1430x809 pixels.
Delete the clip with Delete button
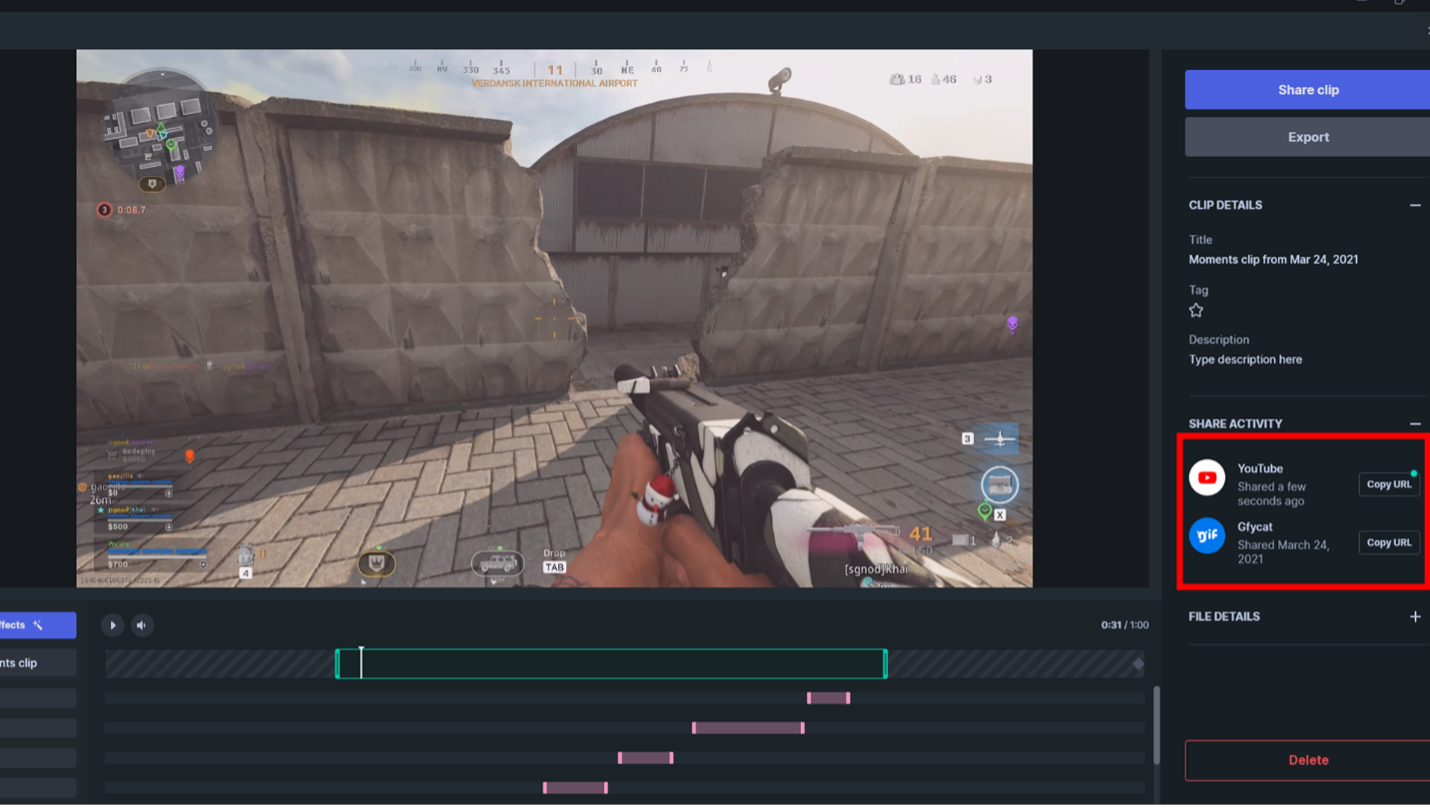1307,760
